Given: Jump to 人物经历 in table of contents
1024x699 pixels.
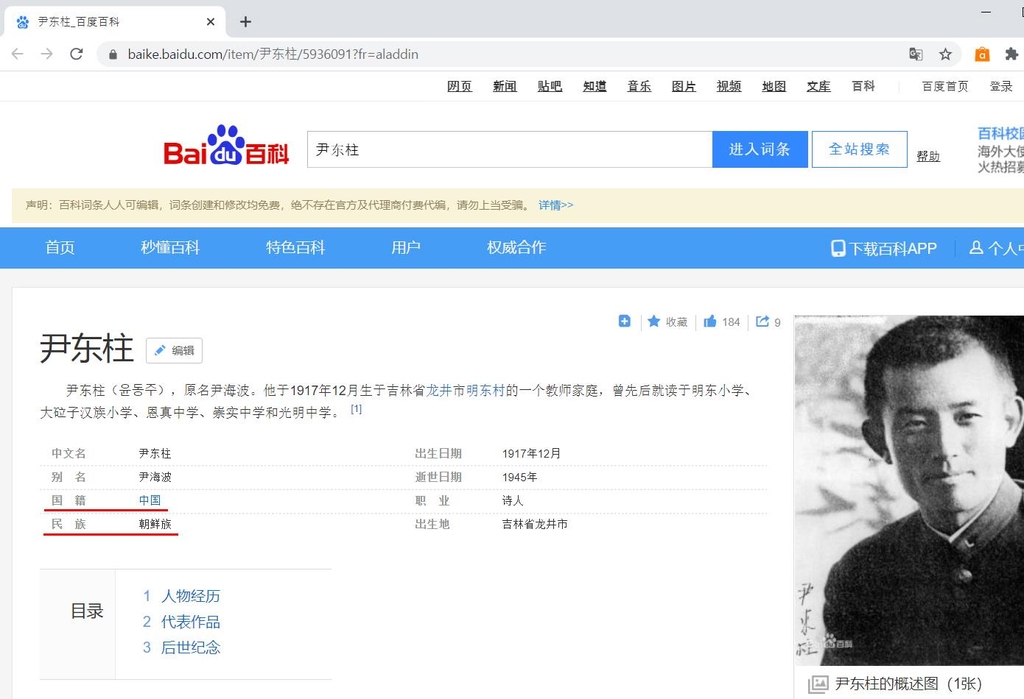Looking at the screenshot, I should pyautogui.click(x=190, y=596).
